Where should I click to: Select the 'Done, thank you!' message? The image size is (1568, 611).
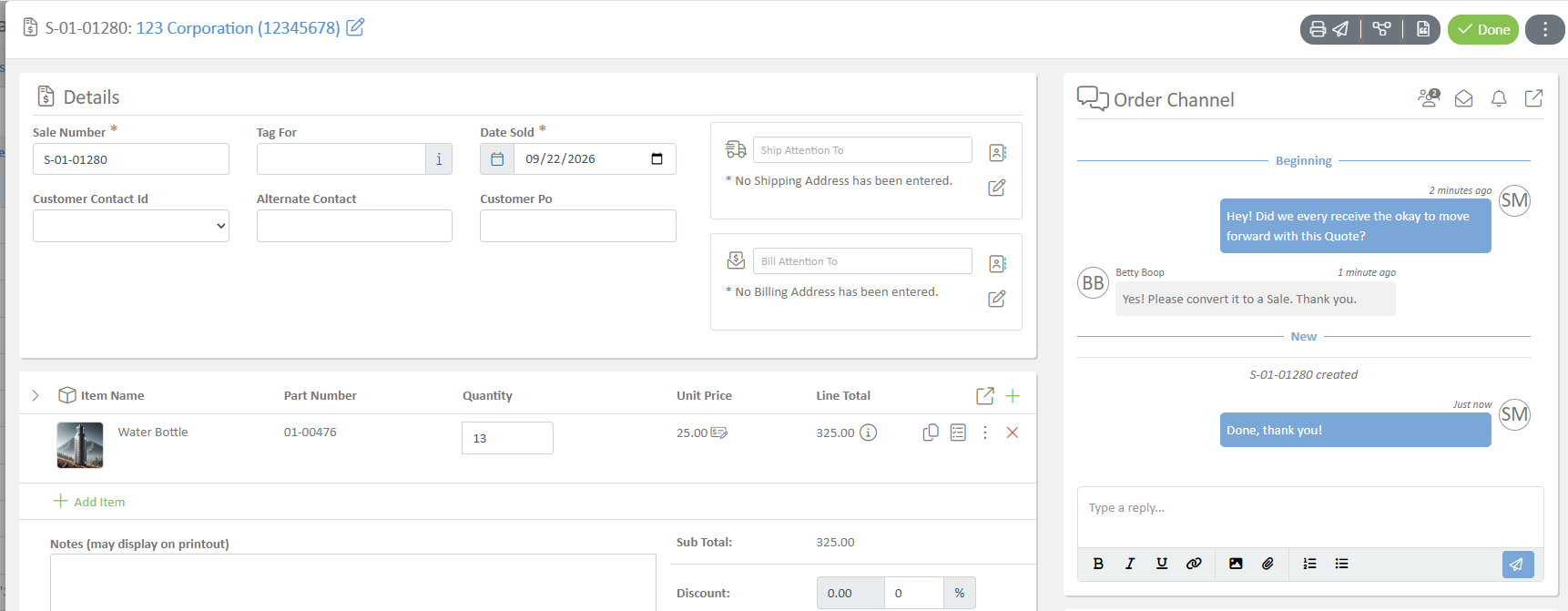1355,430
